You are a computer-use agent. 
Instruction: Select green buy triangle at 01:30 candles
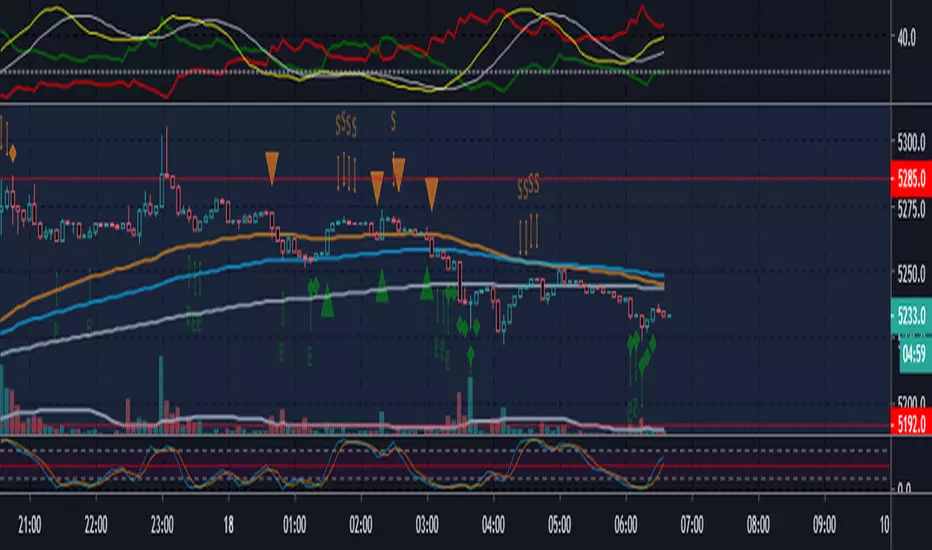(327, 301)
